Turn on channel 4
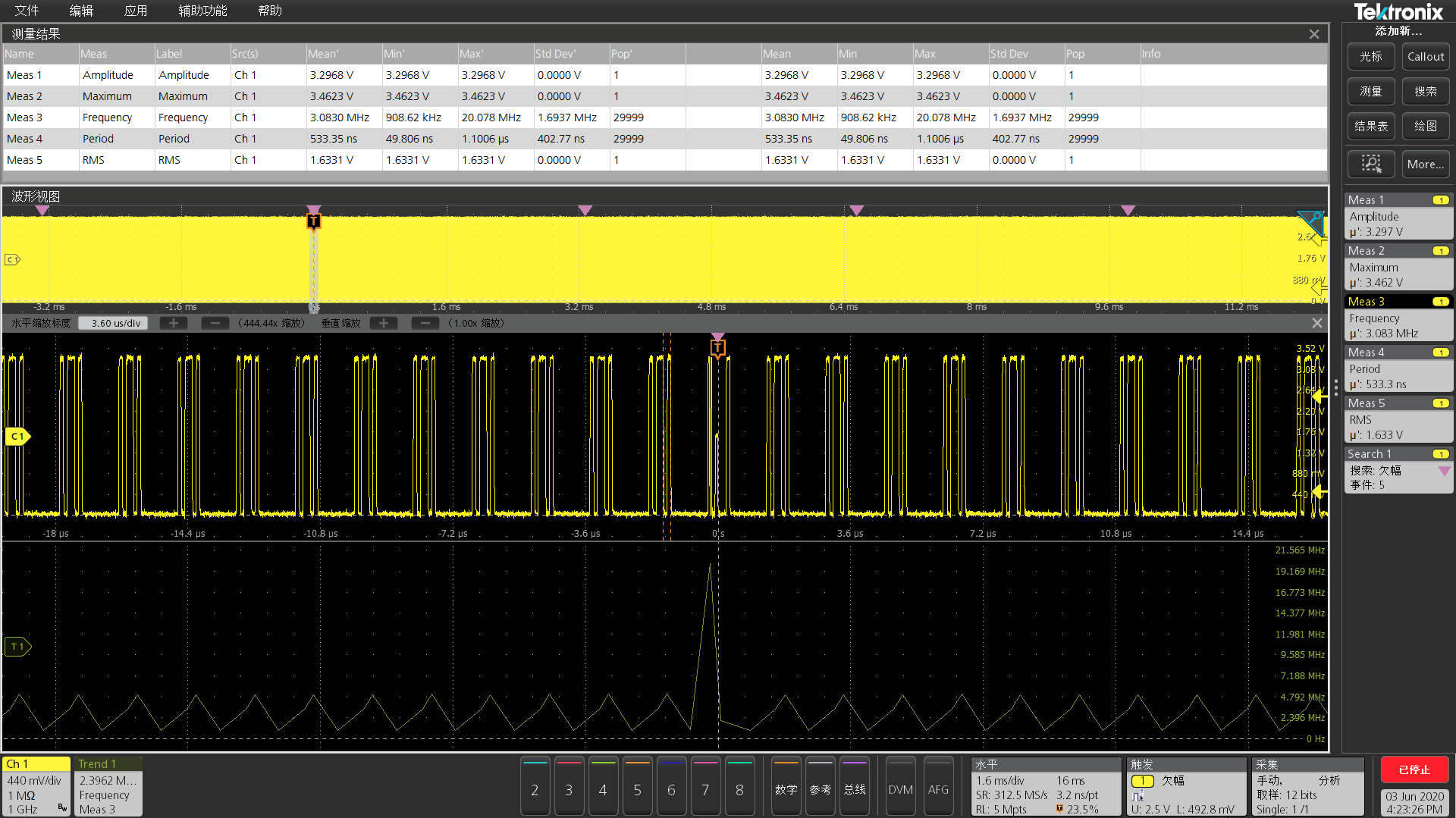1456x818 pixels. 603,786
